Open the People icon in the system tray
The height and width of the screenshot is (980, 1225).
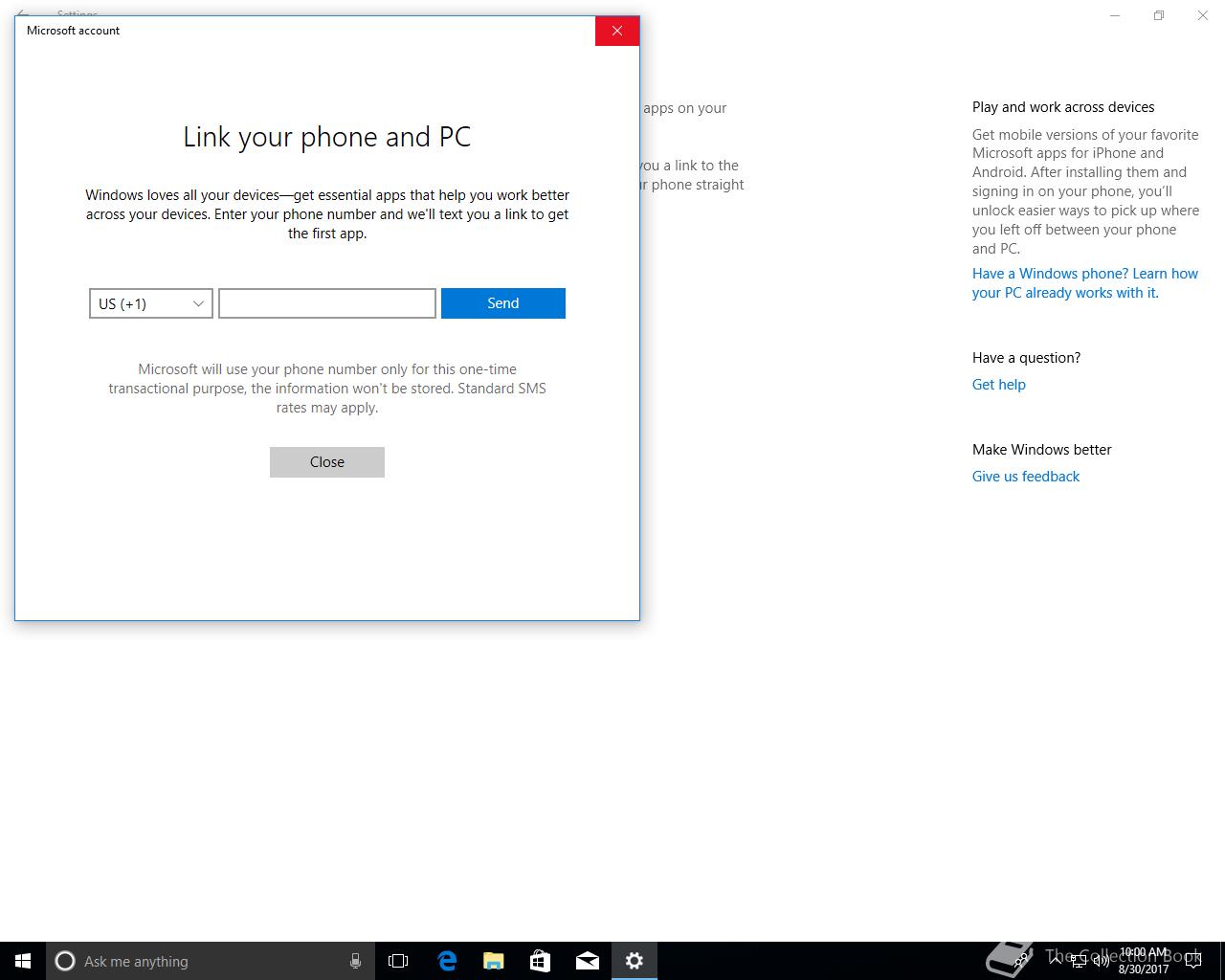tap(1022, 960)
